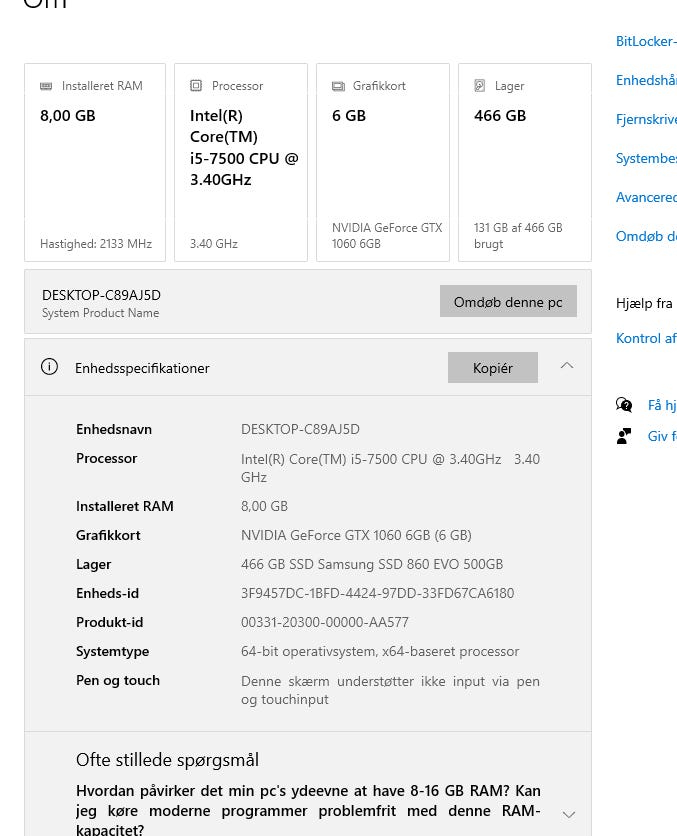This screenshot has height=836, width=677.
Task: Select the Samsung SSD 860 EVO value
Action: [372, 564]
